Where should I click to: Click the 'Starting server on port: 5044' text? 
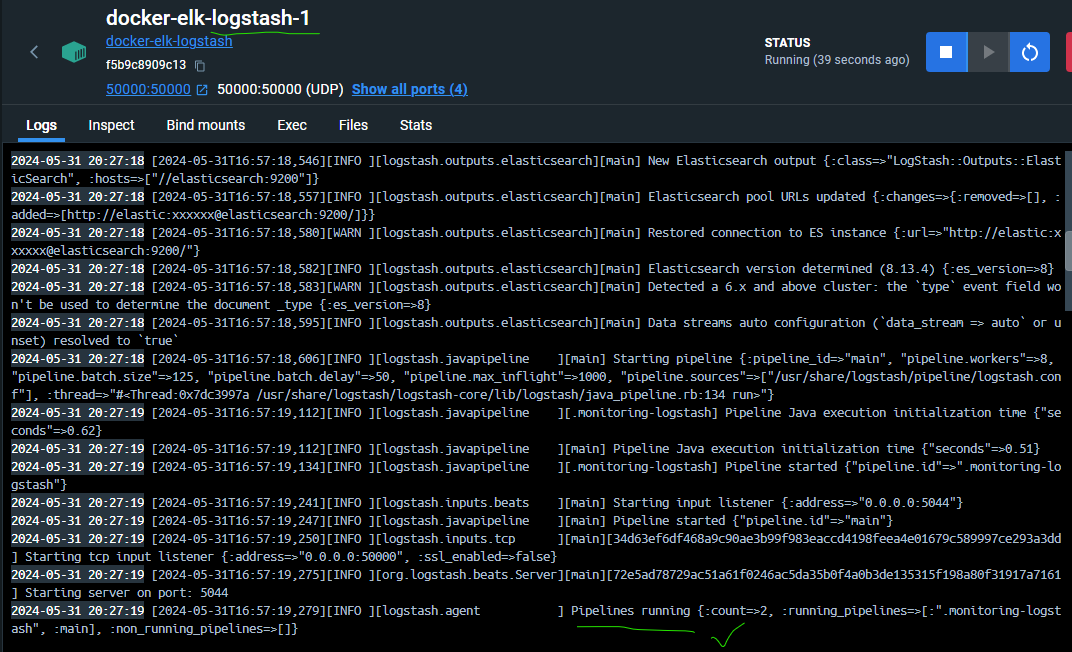(x=126, y=593)
